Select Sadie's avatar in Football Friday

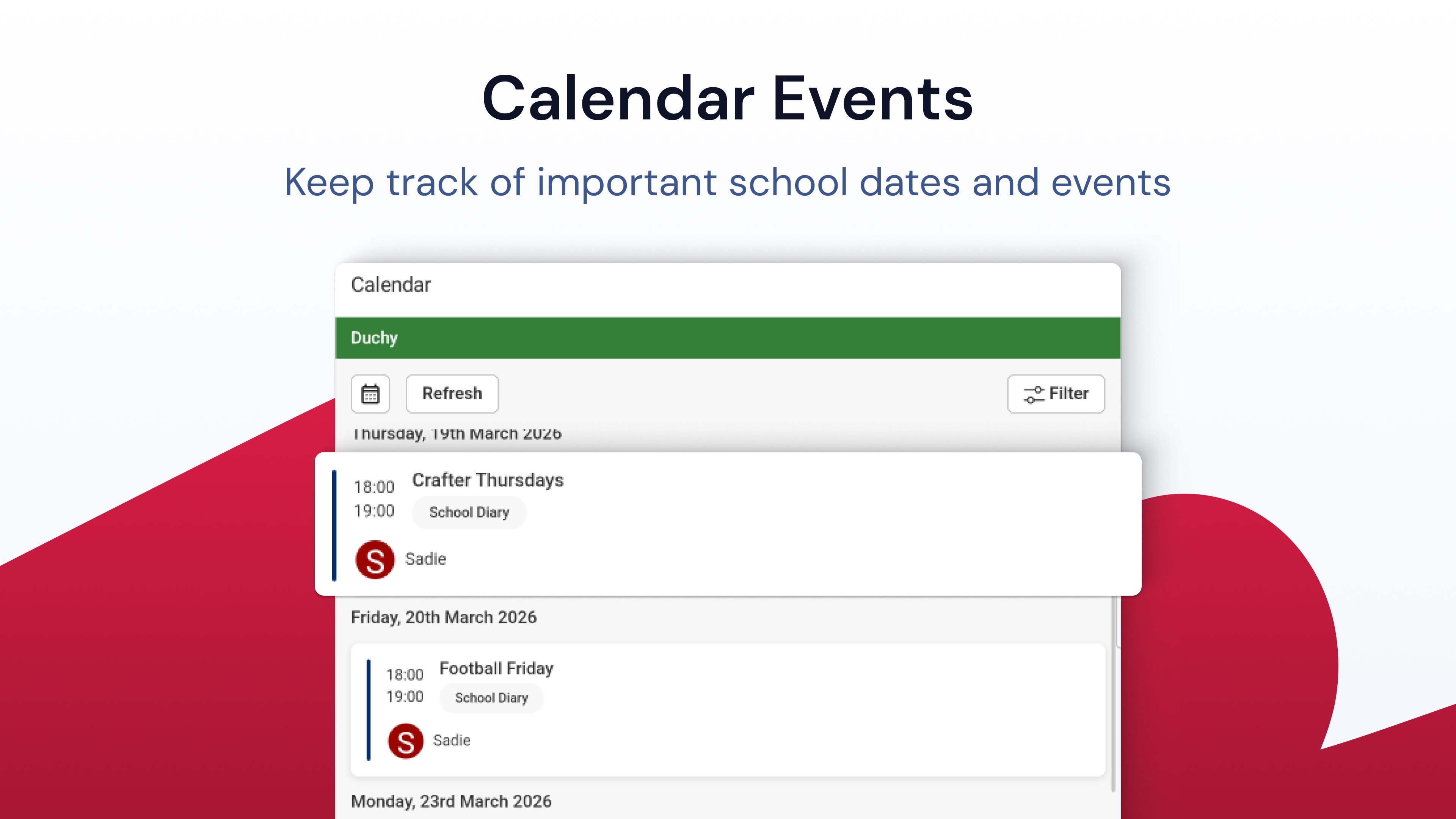pyautogui.click(x=405, y=741)
